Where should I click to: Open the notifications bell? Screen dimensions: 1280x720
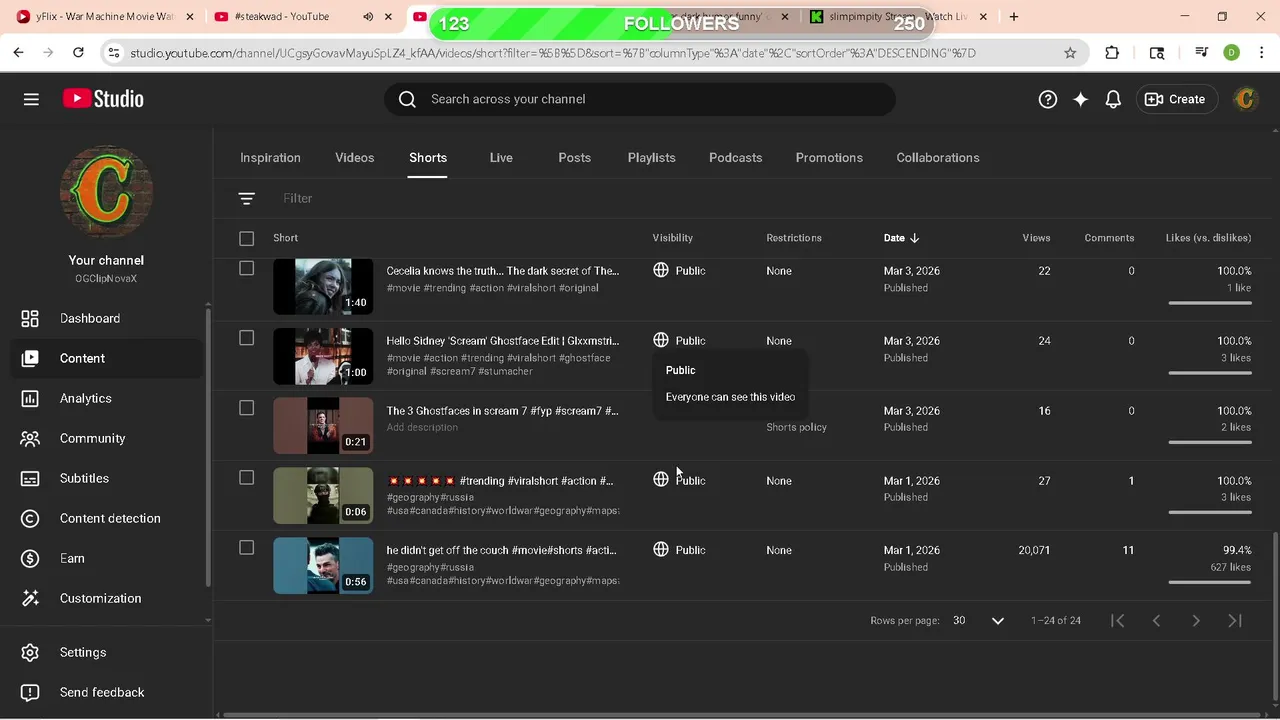pos(1113,99)
